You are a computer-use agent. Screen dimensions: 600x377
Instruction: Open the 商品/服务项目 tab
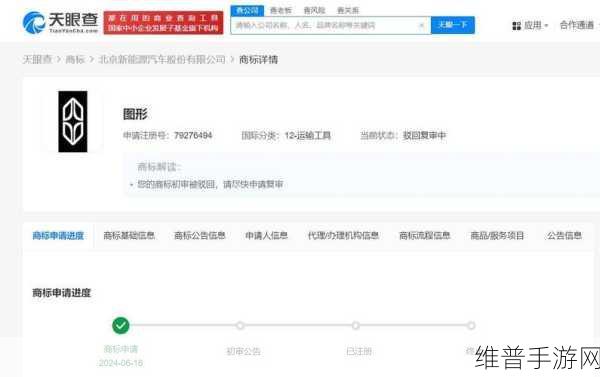point(497,236)
